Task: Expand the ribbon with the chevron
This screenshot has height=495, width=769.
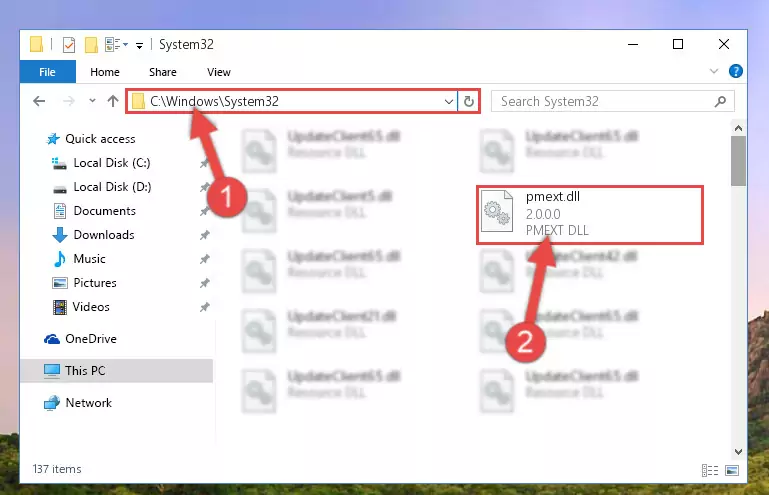Action: (714, 72)
